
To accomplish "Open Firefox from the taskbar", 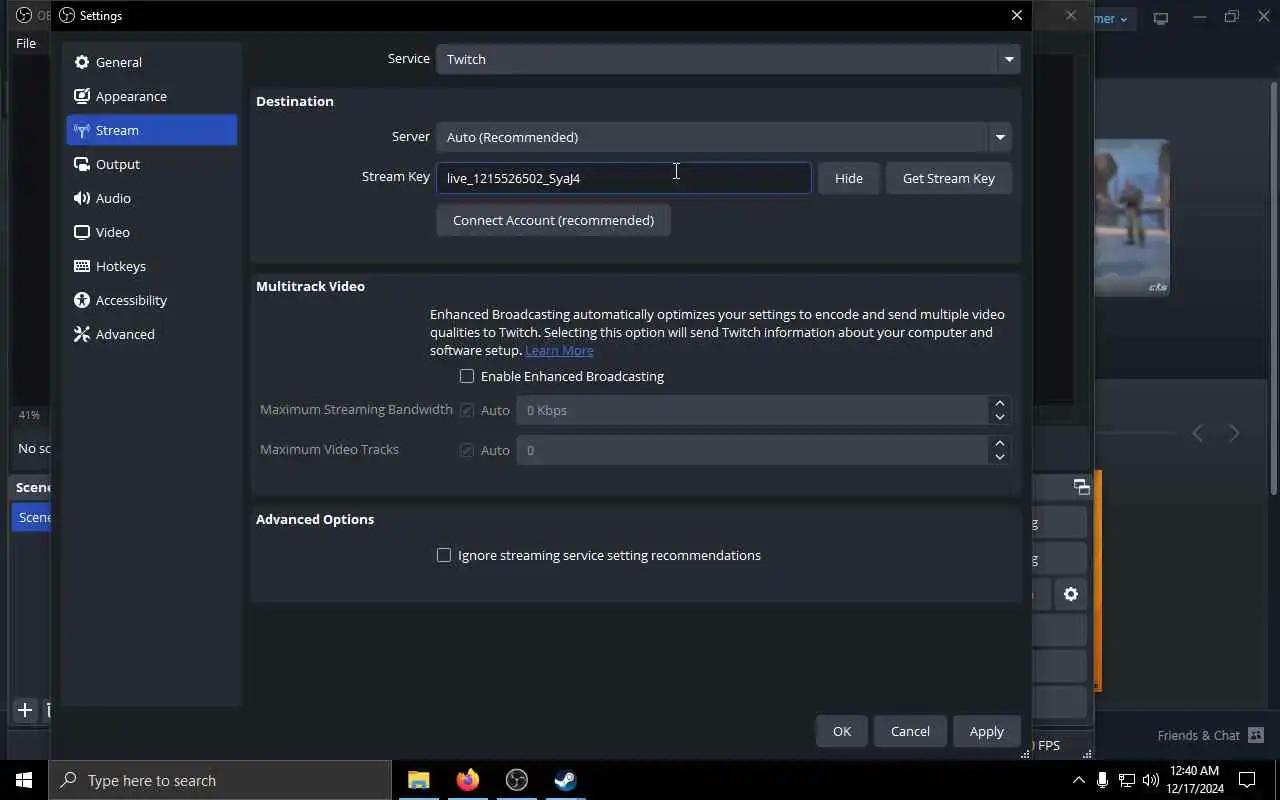I will (468, 780).
